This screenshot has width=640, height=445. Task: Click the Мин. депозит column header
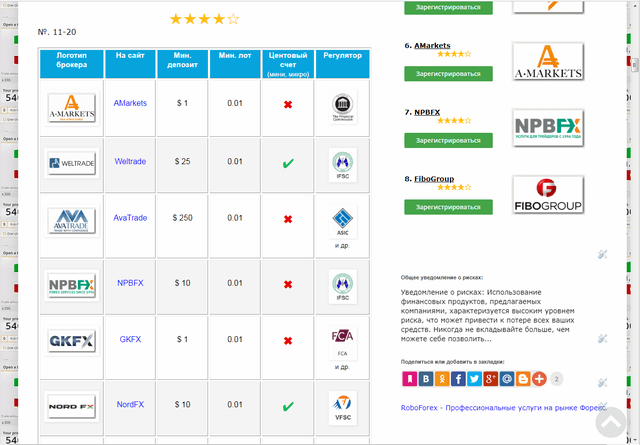click(x=182, y=64)
